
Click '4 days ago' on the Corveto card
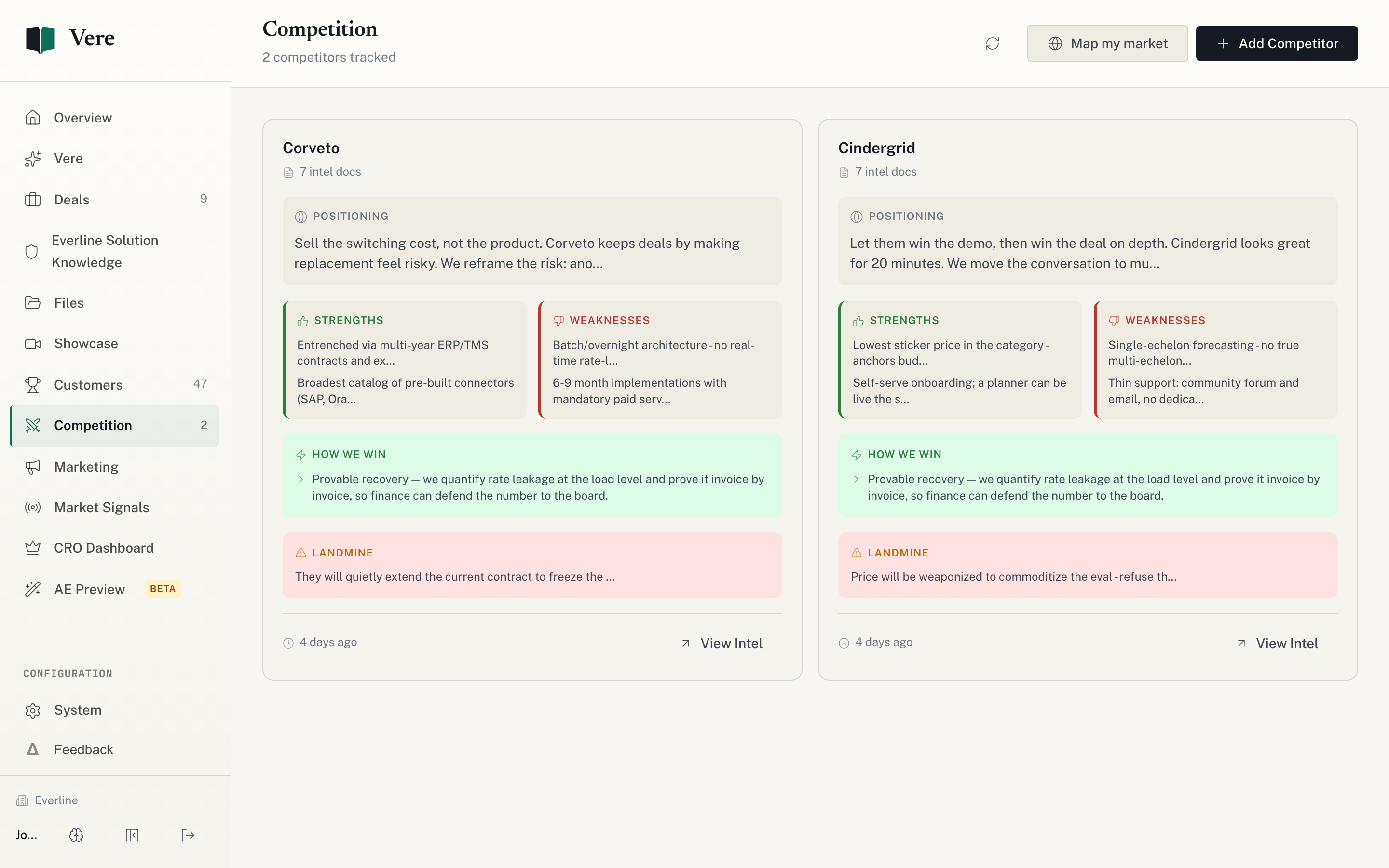click(328, 642)
